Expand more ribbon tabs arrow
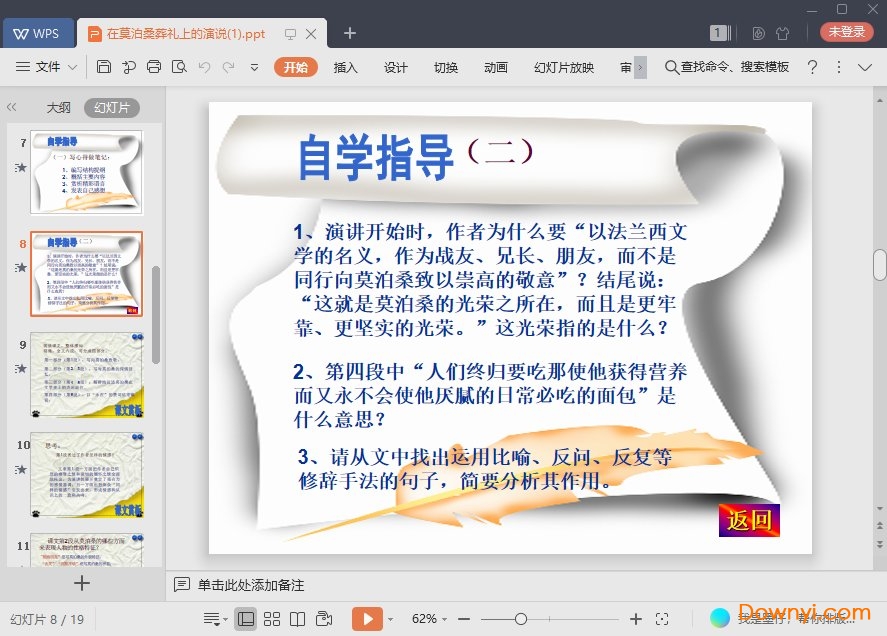This screenshot has width=887, height=636. tap(640, 67)
